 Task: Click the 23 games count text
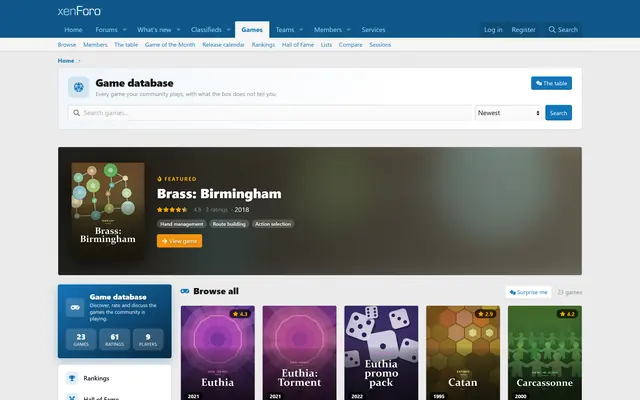pos(570,292)
